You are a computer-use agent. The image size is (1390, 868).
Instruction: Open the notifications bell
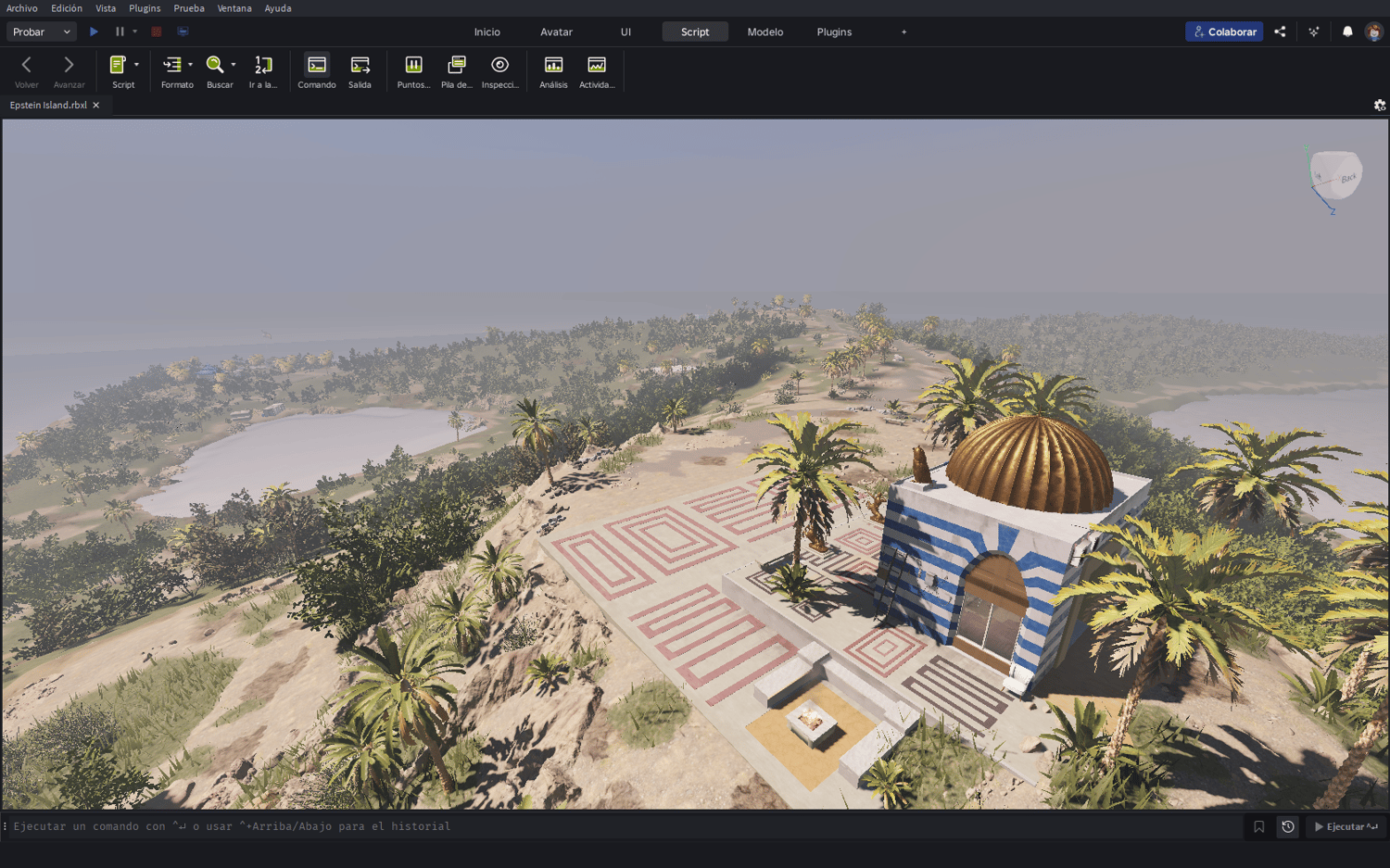(x=1347, y=31)
